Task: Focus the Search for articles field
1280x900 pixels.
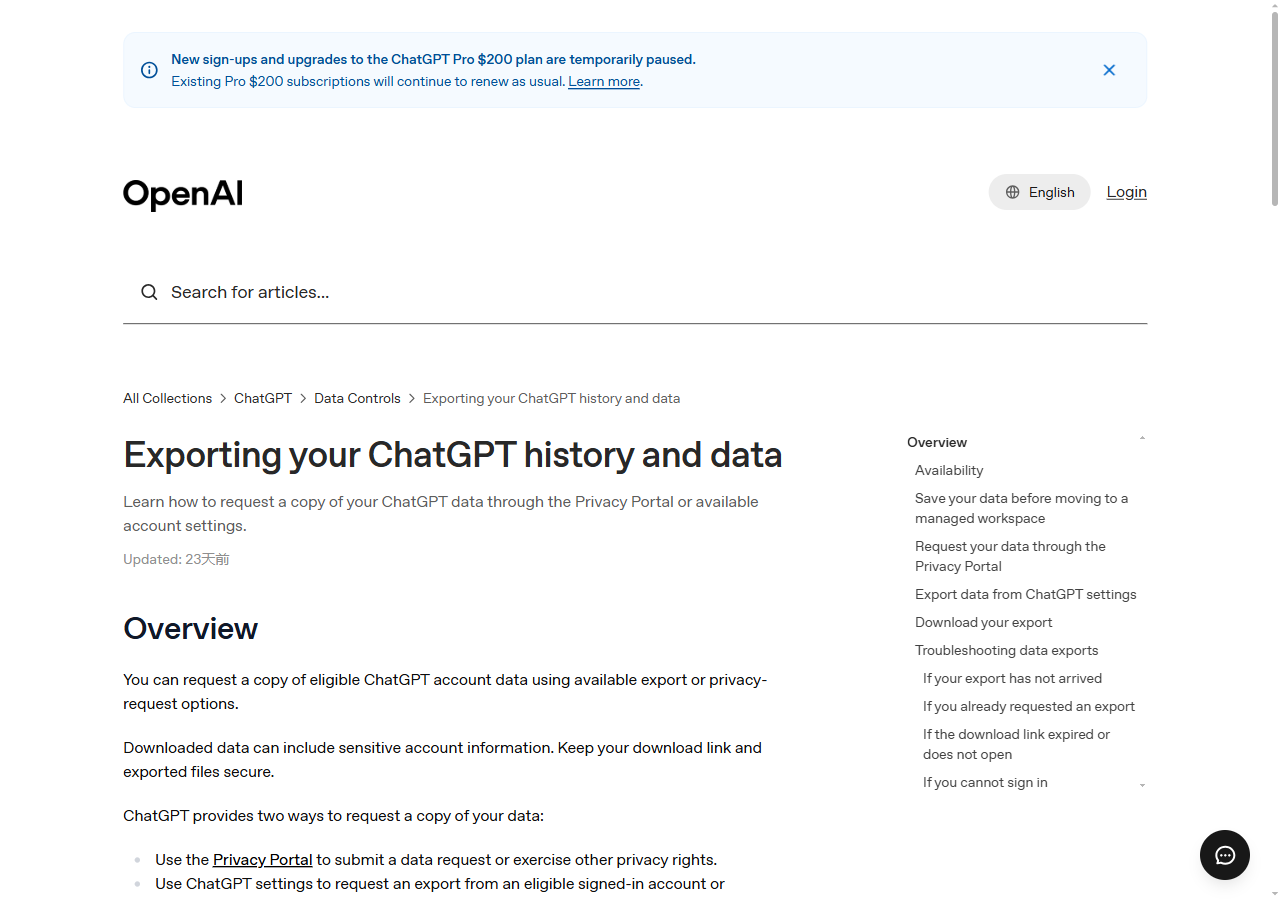Action: tap(635, 292)
